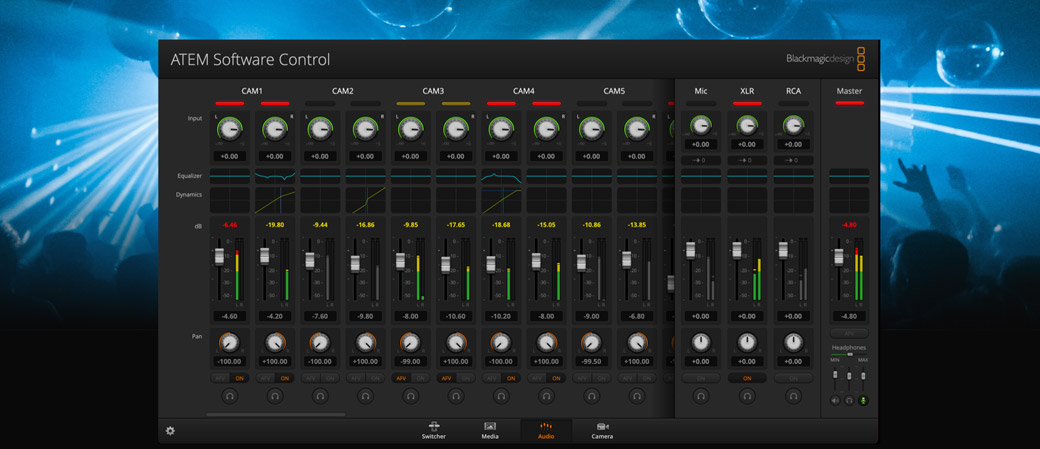The width and height of the screenshot is (1040, 449).
Task: Click the Master channel volume fader
Action: [839, 258]
